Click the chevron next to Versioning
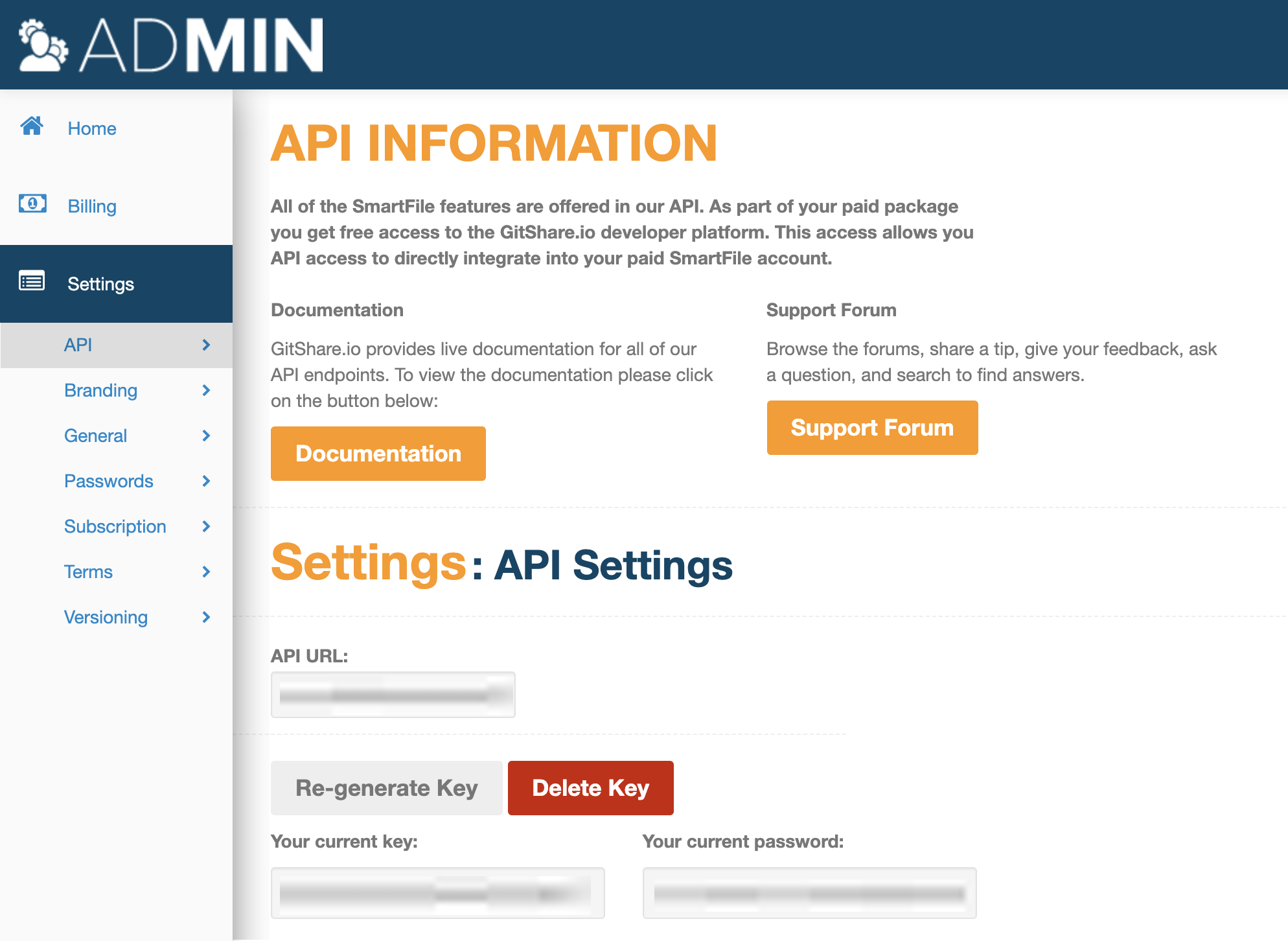The height and width of the screenshot is (941, 1288). (x=206, y=617)
